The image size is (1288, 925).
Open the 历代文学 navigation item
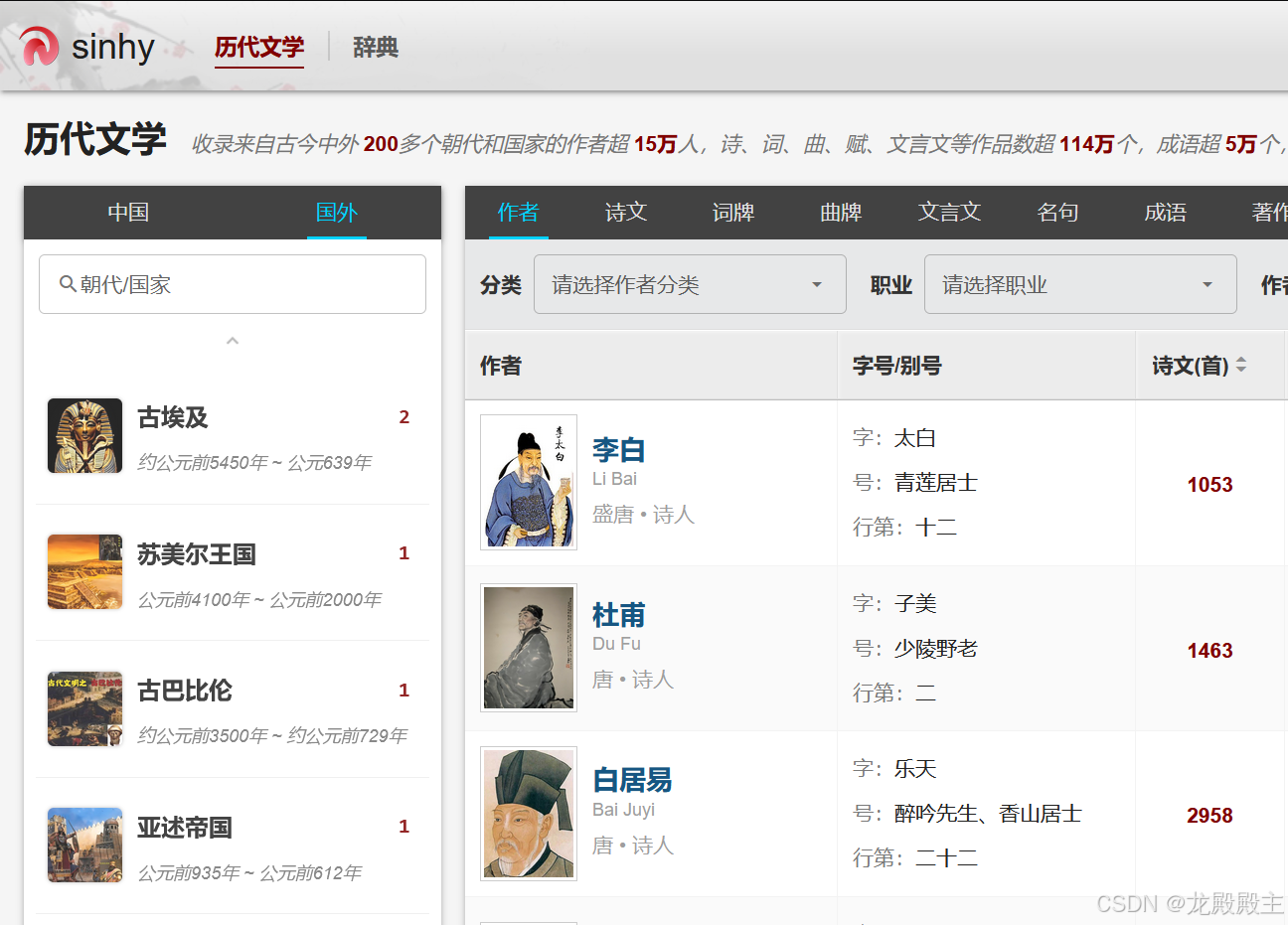point(259,47)
